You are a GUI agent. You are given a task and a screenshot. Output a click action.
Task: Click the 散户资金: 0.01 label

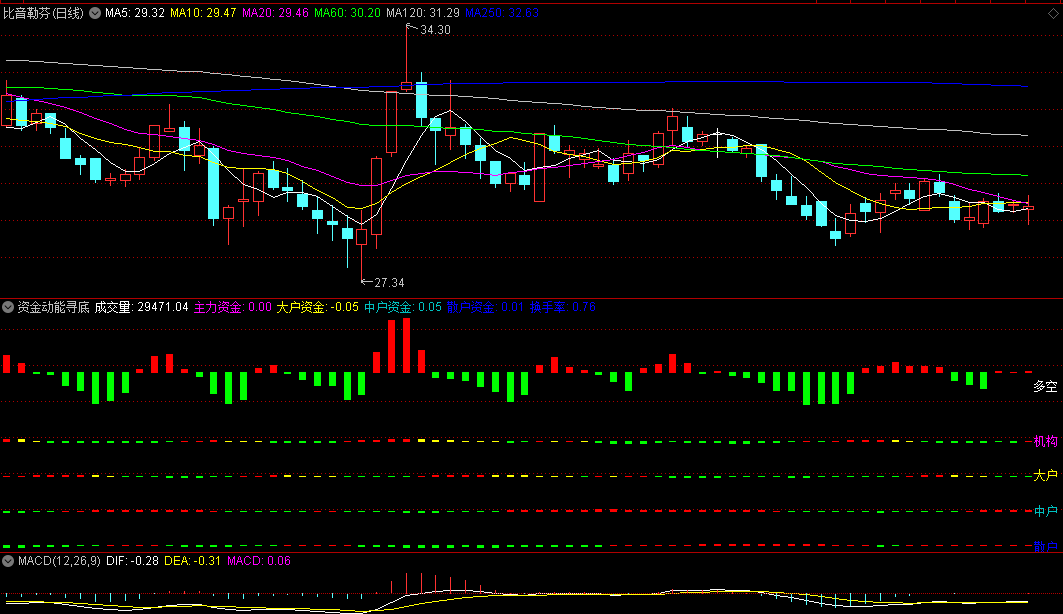point(485,307)
